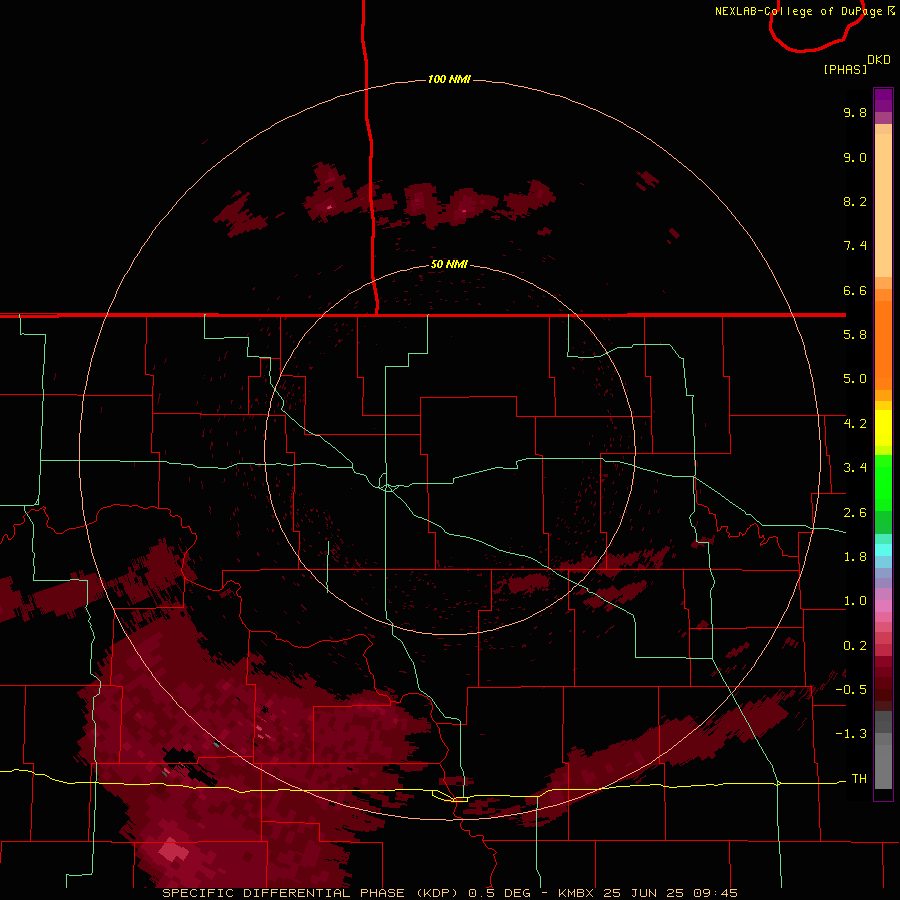Click the 1.0 value on color scale

point(855,601)
